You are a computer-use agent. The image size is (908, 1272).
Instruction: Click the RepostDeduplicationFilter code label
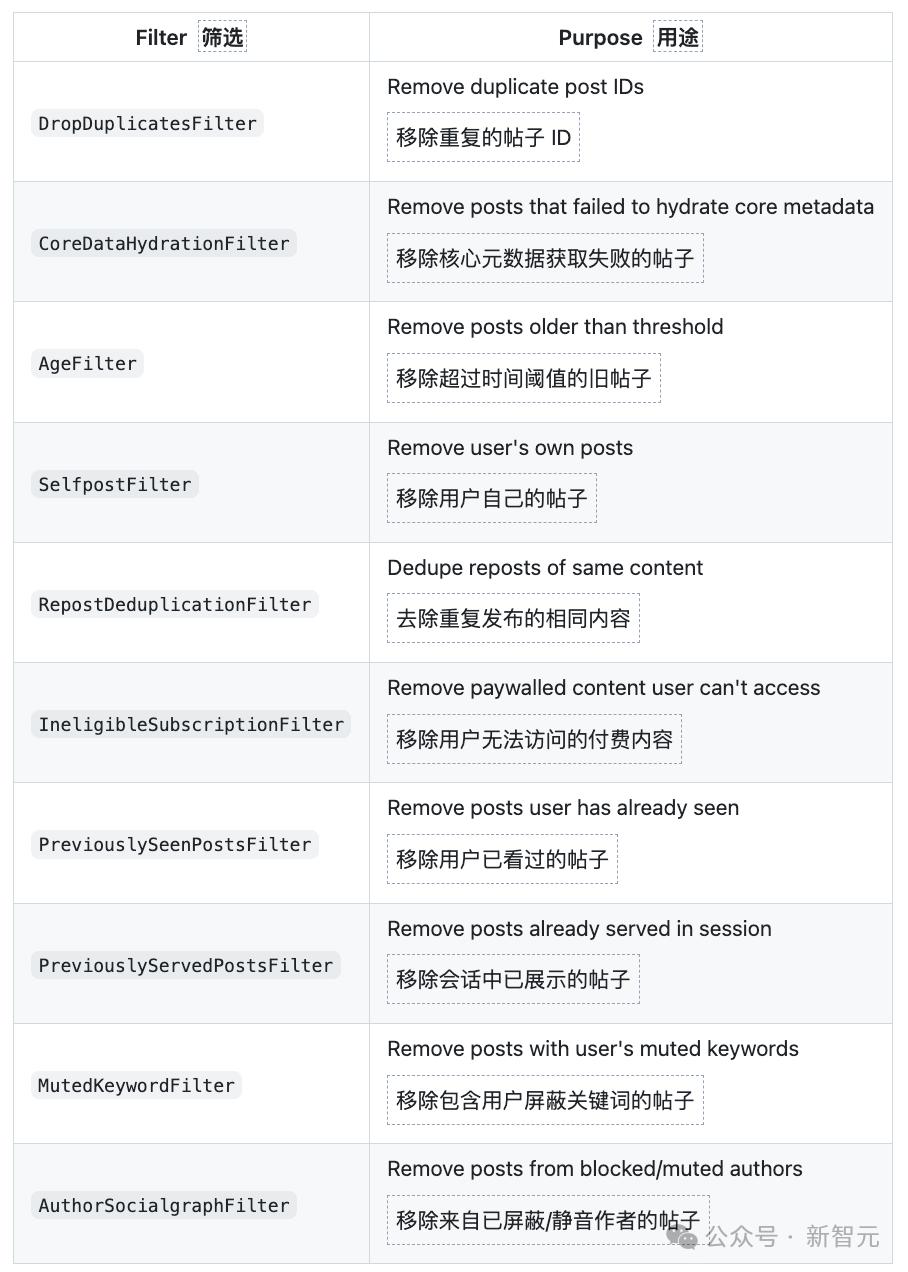coord(175,605)
